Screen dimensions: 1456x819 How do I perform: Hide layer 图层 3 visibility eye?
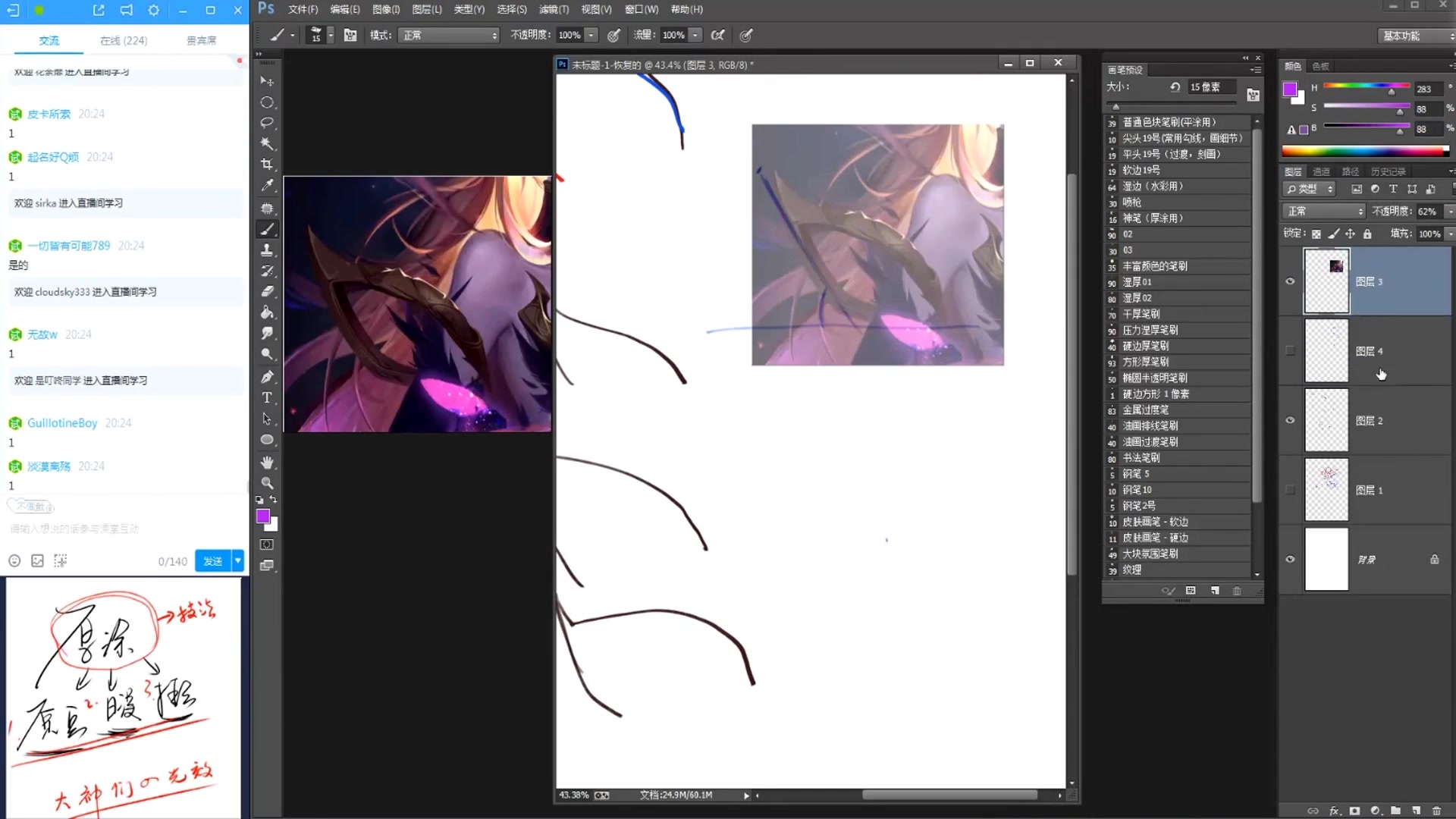(1290, 281)
